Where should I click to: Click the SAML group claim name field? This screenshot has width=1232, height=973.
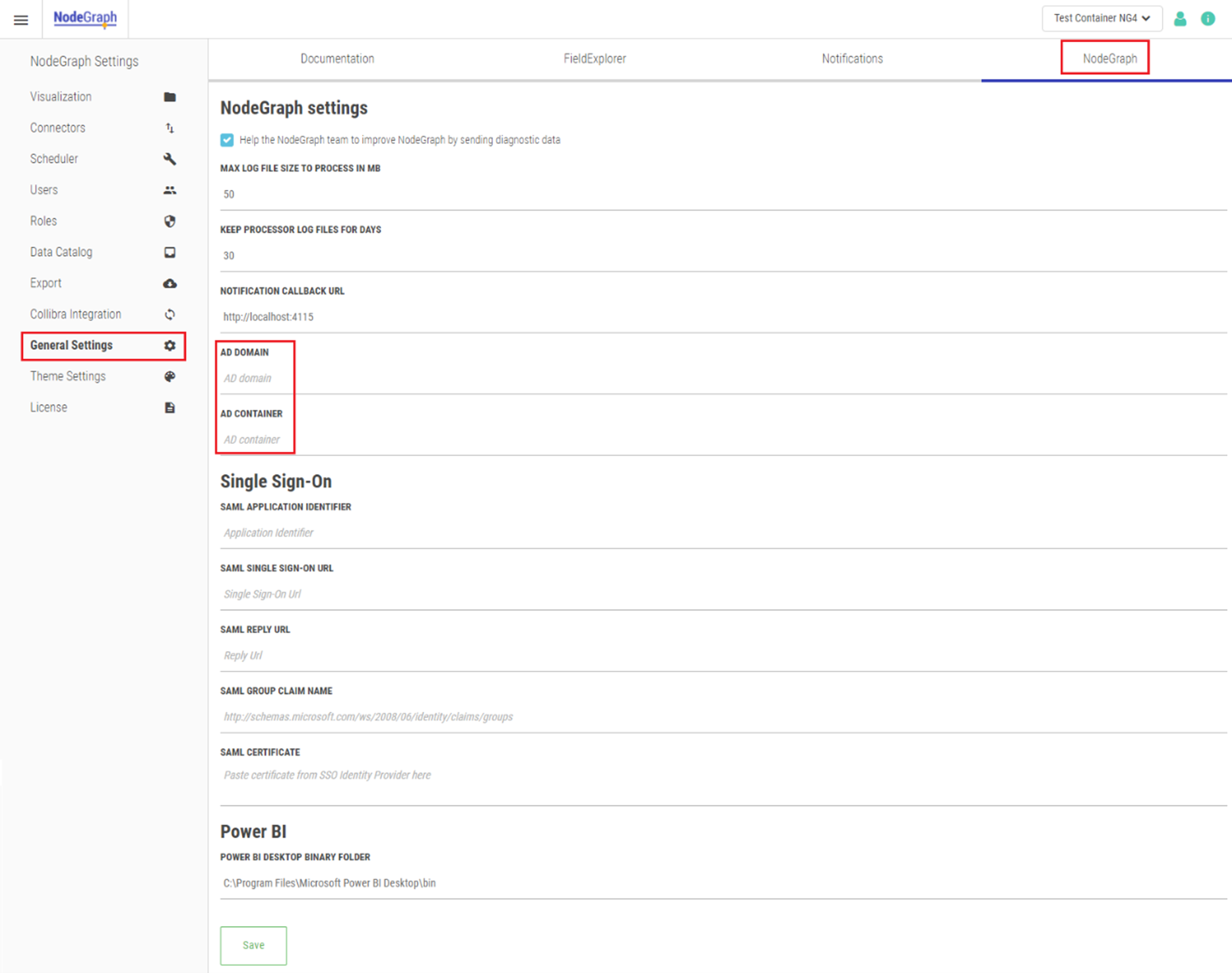tap(723, 717)
